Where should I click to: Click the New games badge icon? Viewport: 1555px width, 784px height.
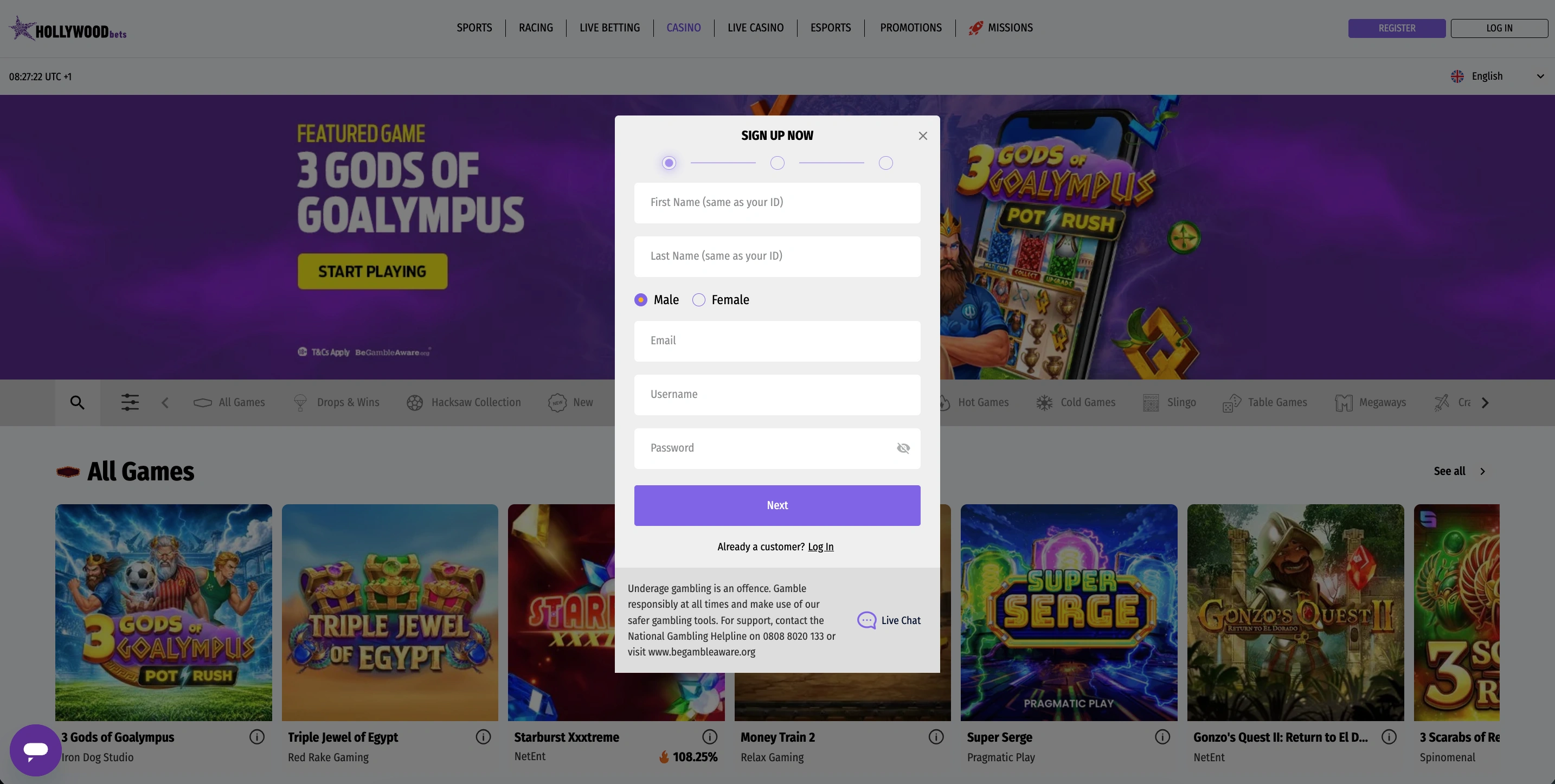tap(557, 402)
